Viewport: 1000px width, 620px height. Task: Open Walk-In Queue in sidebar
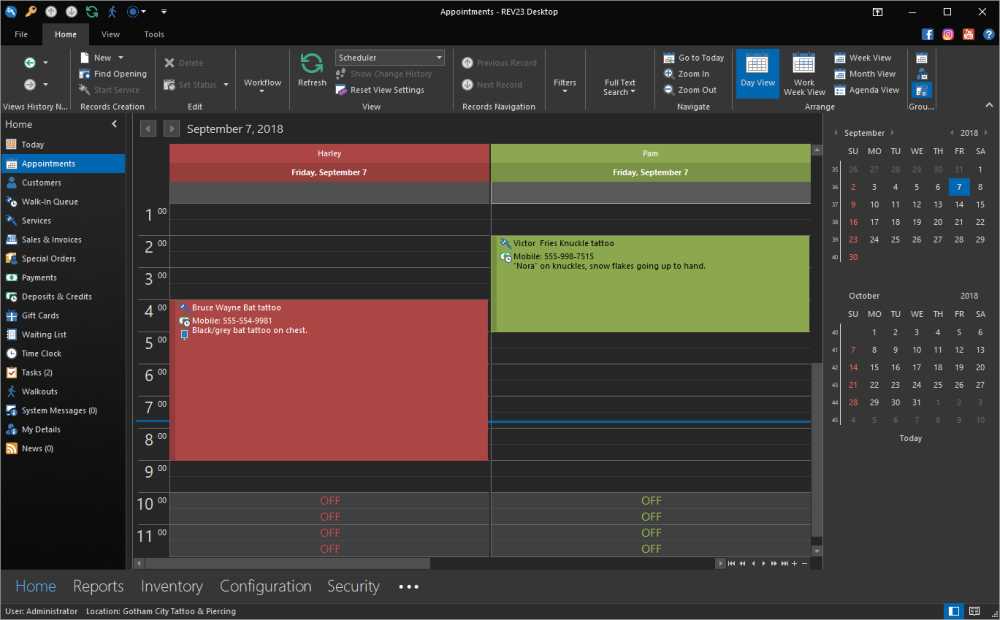62,202
